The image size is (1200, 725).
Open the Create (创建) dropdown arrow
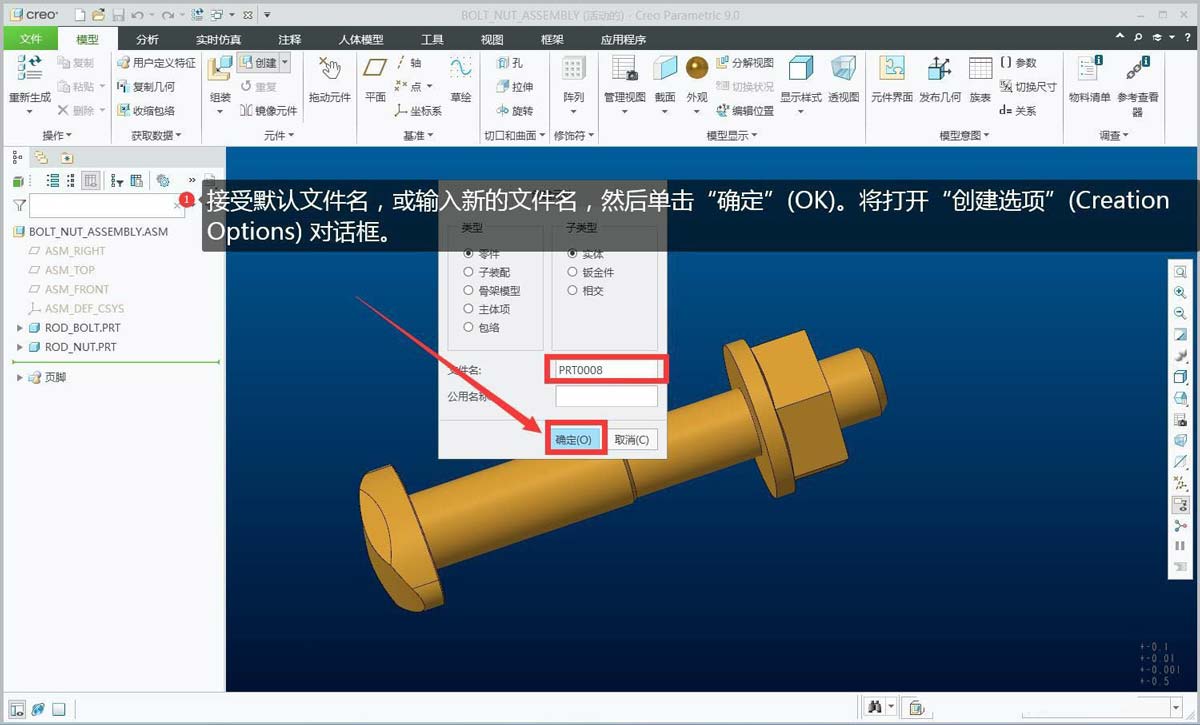(285, 63)
